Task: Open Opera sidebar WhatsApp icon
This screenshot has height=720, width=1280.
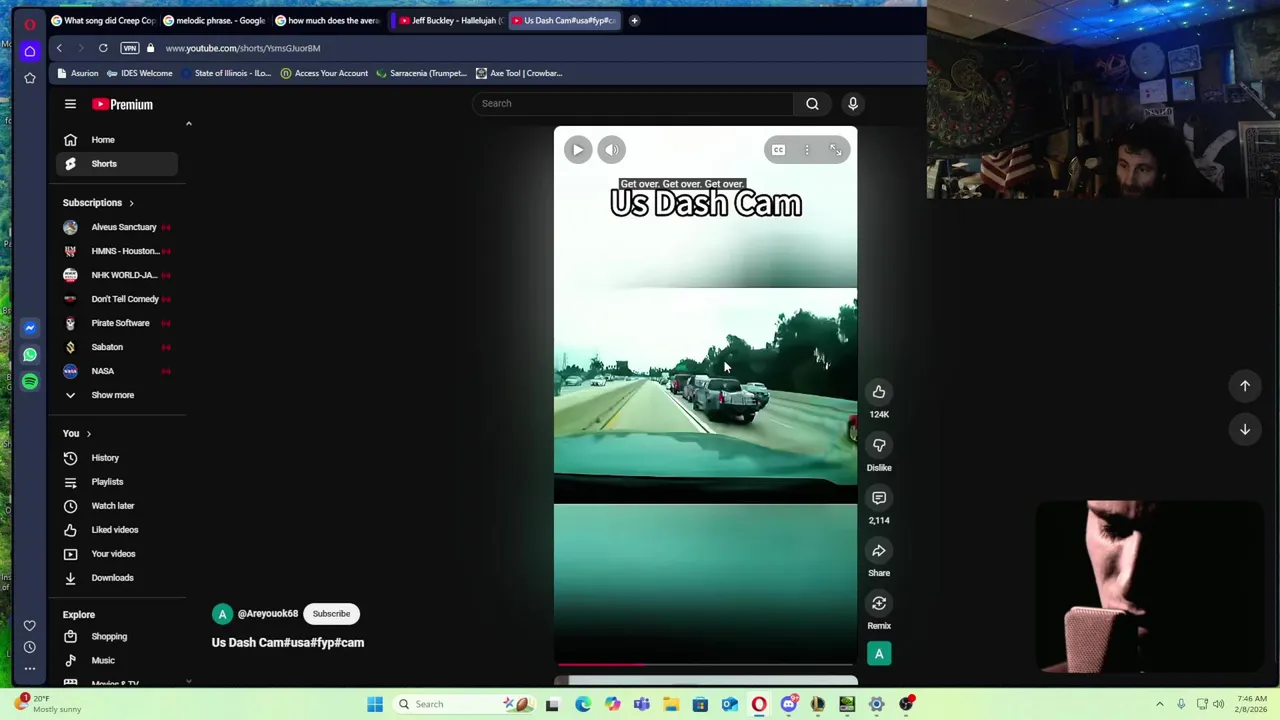Action: (30, 355)
